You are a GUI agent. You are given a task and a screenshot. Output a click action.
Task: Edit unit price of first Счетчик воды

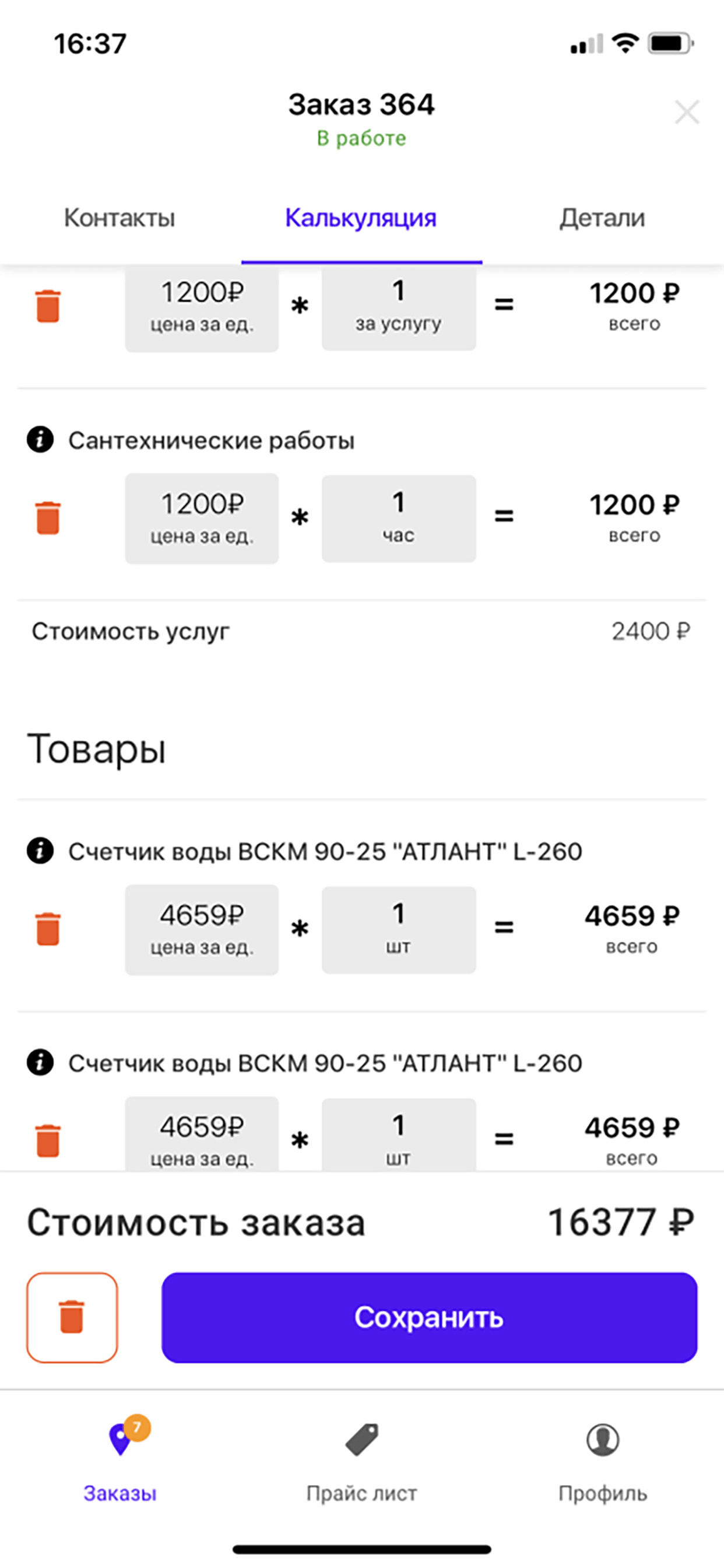[202, 929]
